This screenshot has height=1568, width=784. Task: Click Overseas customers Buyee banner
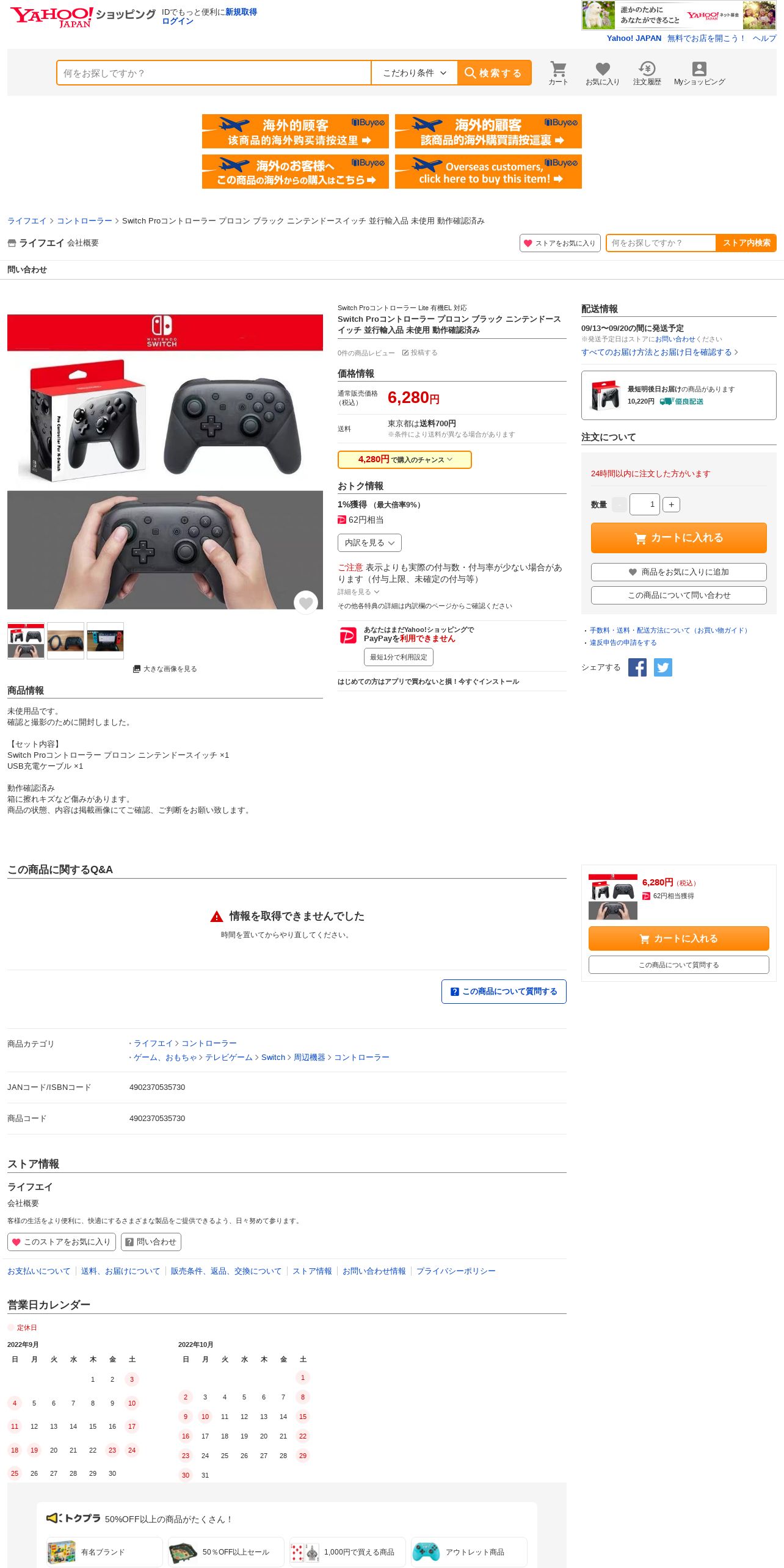[488, 172]
